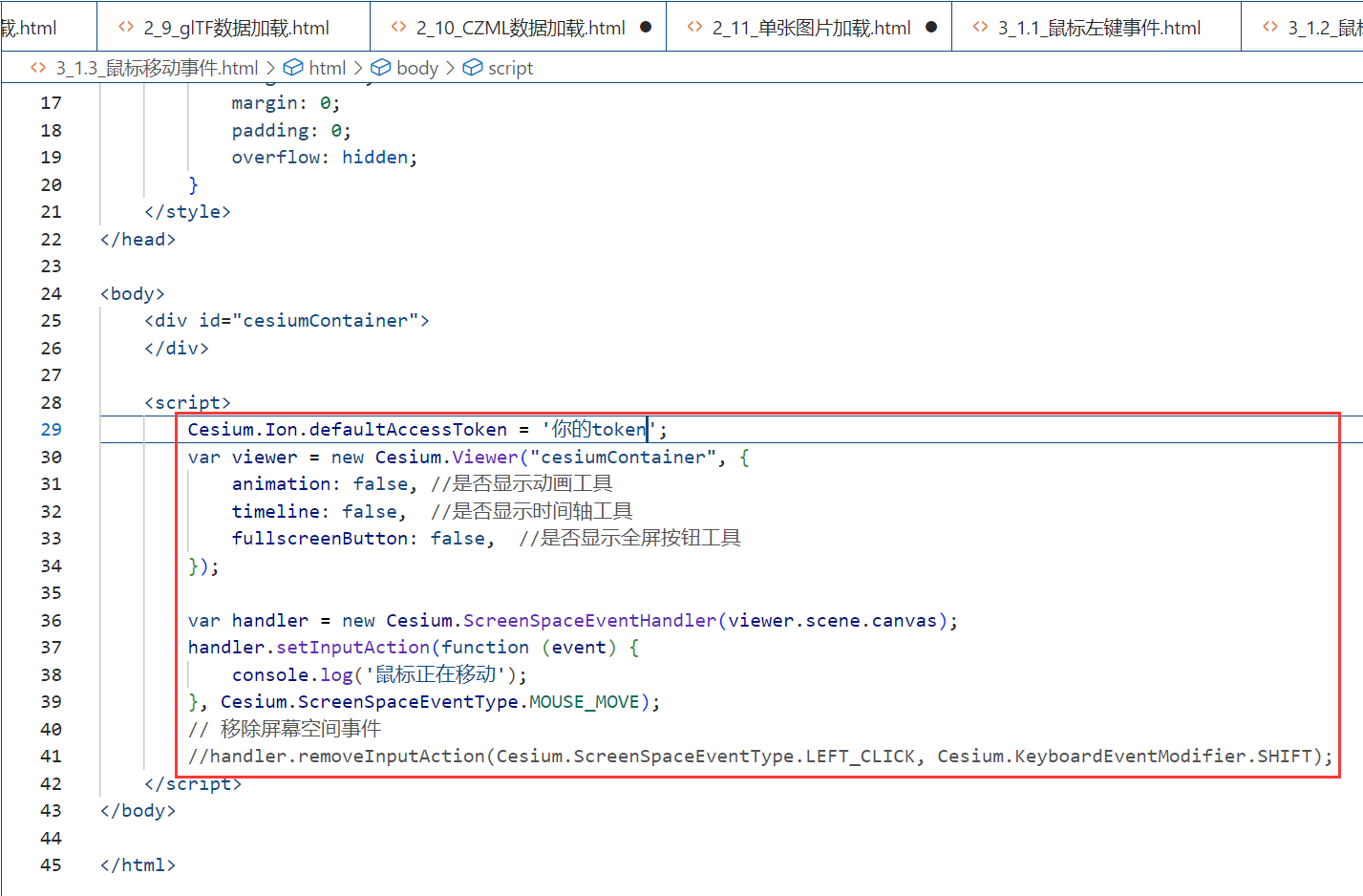Click 'MOUSE_MOVE' constant in code
Viewport: 1363px width, 896px height.
click(585, 702)
